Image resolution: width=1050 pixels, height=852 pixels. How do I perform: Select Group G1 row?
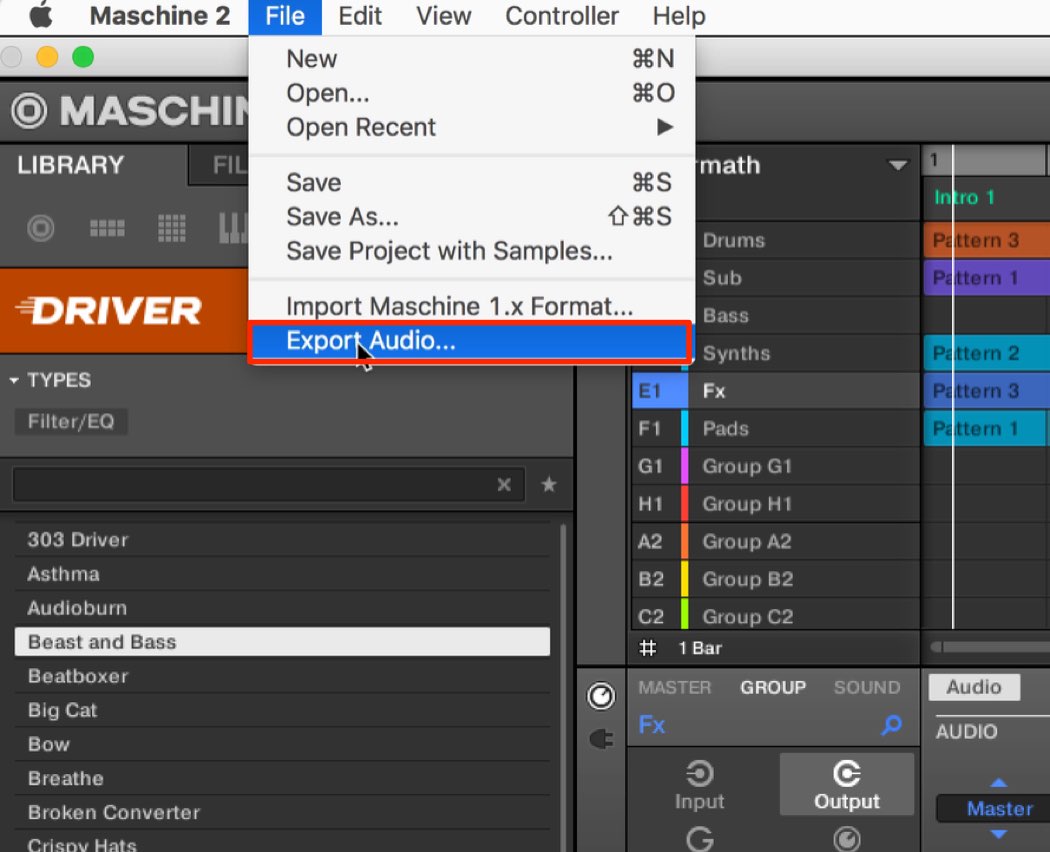pyautogui.click(x=775, y=466)
